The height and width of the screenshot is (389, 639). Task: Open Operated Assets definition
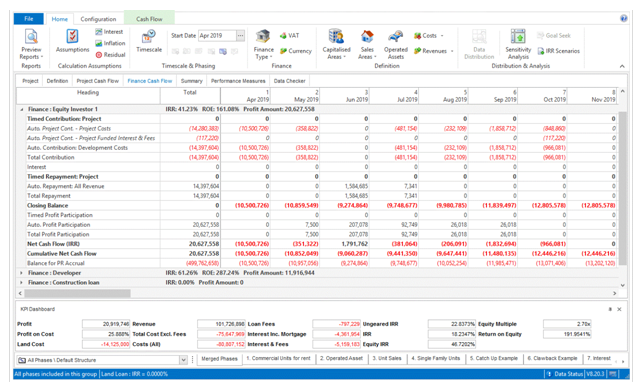396,45
